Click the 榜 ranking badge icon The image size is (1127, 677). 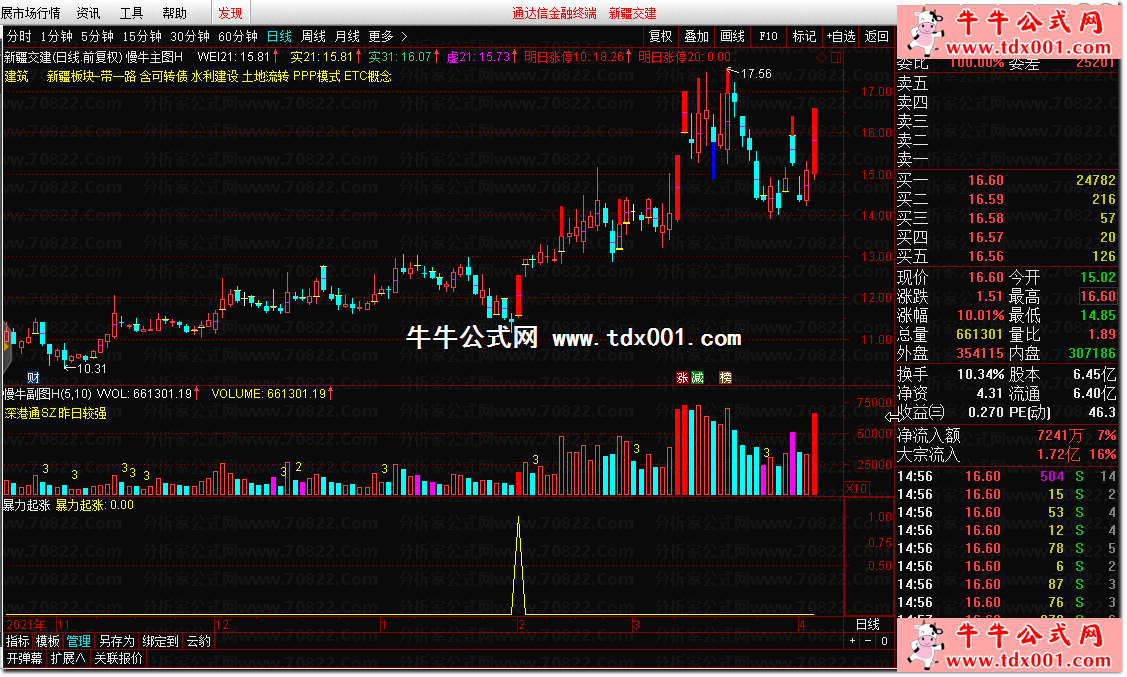[x=726, y=377]
